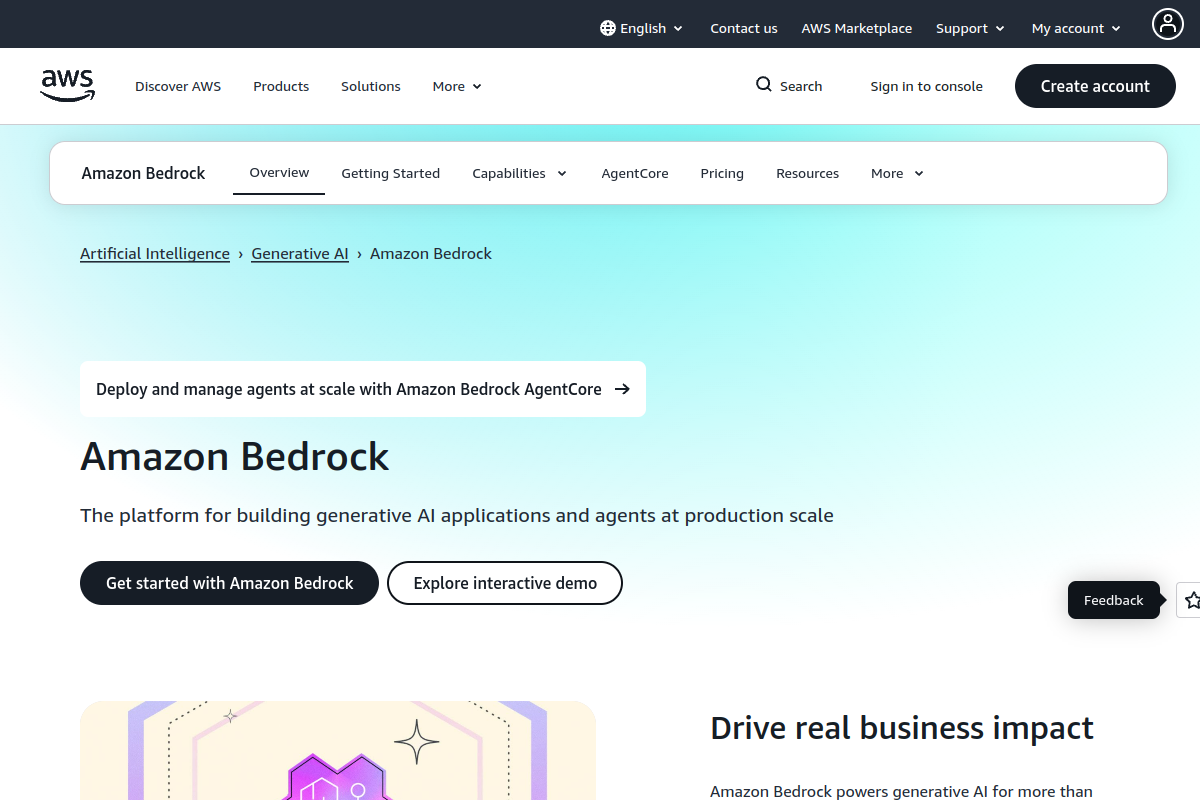Click the Create account button
This screenshot has height=800, width=1200.
pyautogui.click(x=1094, y=86)
